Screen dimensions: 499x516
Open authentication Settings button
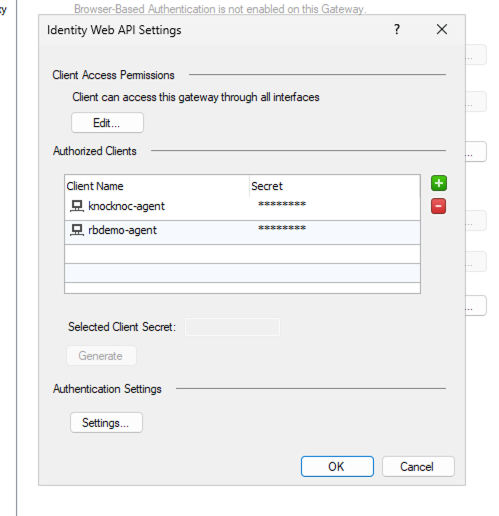pyautogui.click(x=106, y=423)
